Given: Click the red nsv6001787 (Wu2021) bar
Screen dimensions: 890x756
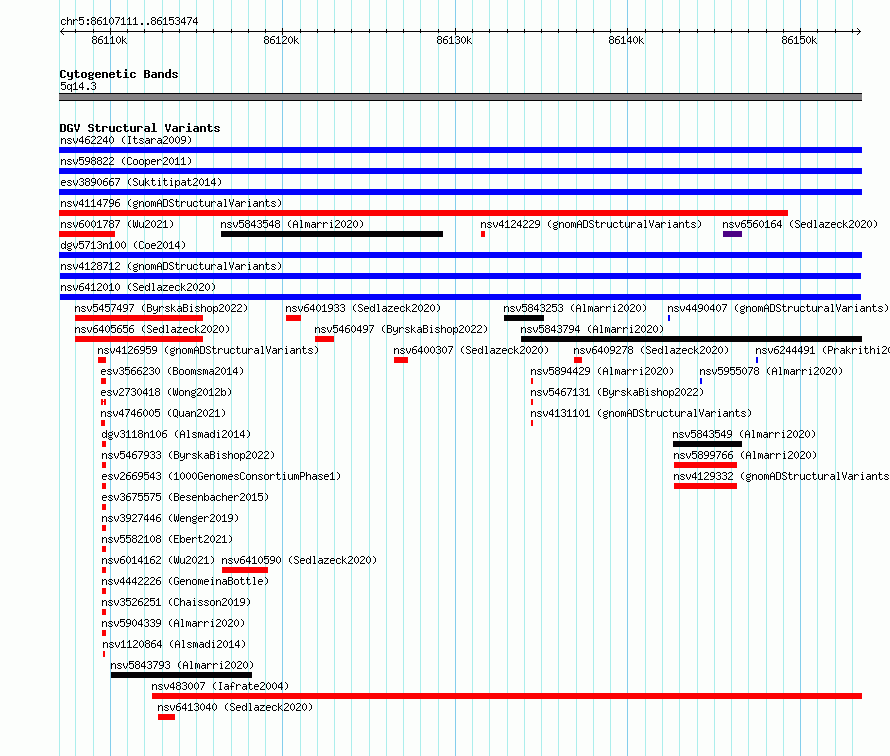Looking at the screenshot, I should (x=87, y=234).
